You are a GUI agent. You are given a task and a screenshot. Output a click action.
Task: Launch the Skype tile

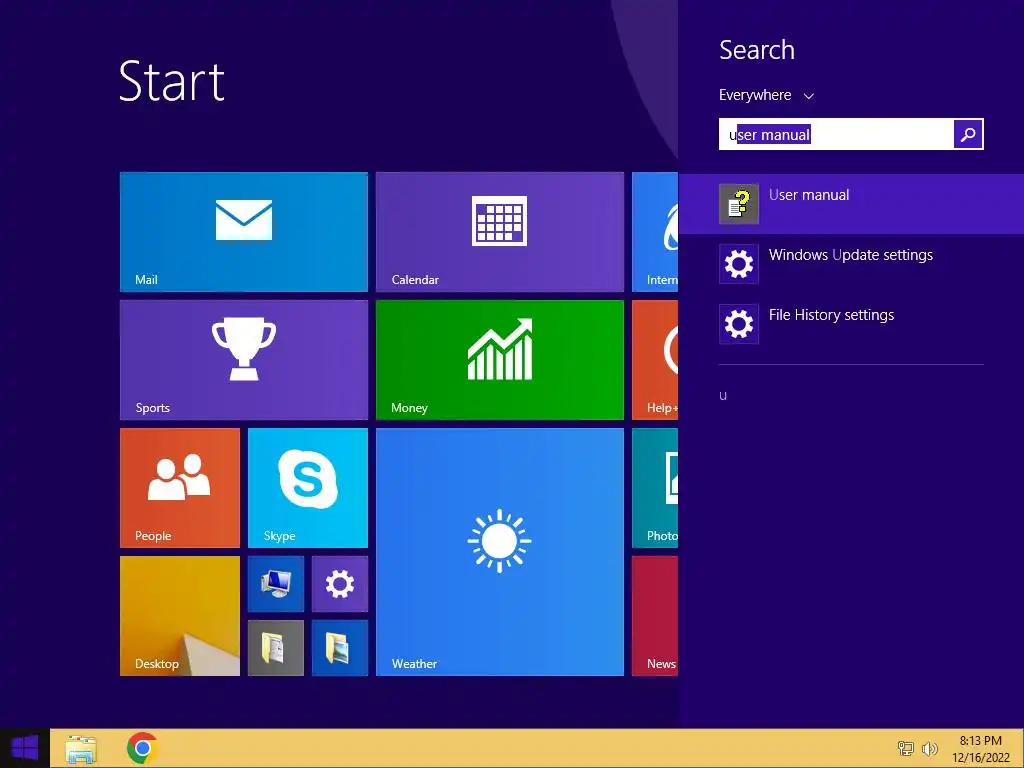pos(308,488)
